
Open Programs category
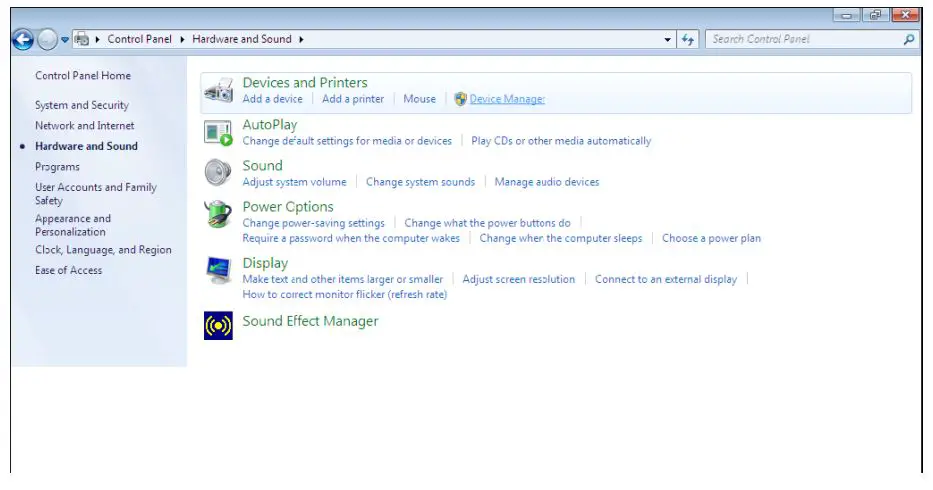pos(57,167)
